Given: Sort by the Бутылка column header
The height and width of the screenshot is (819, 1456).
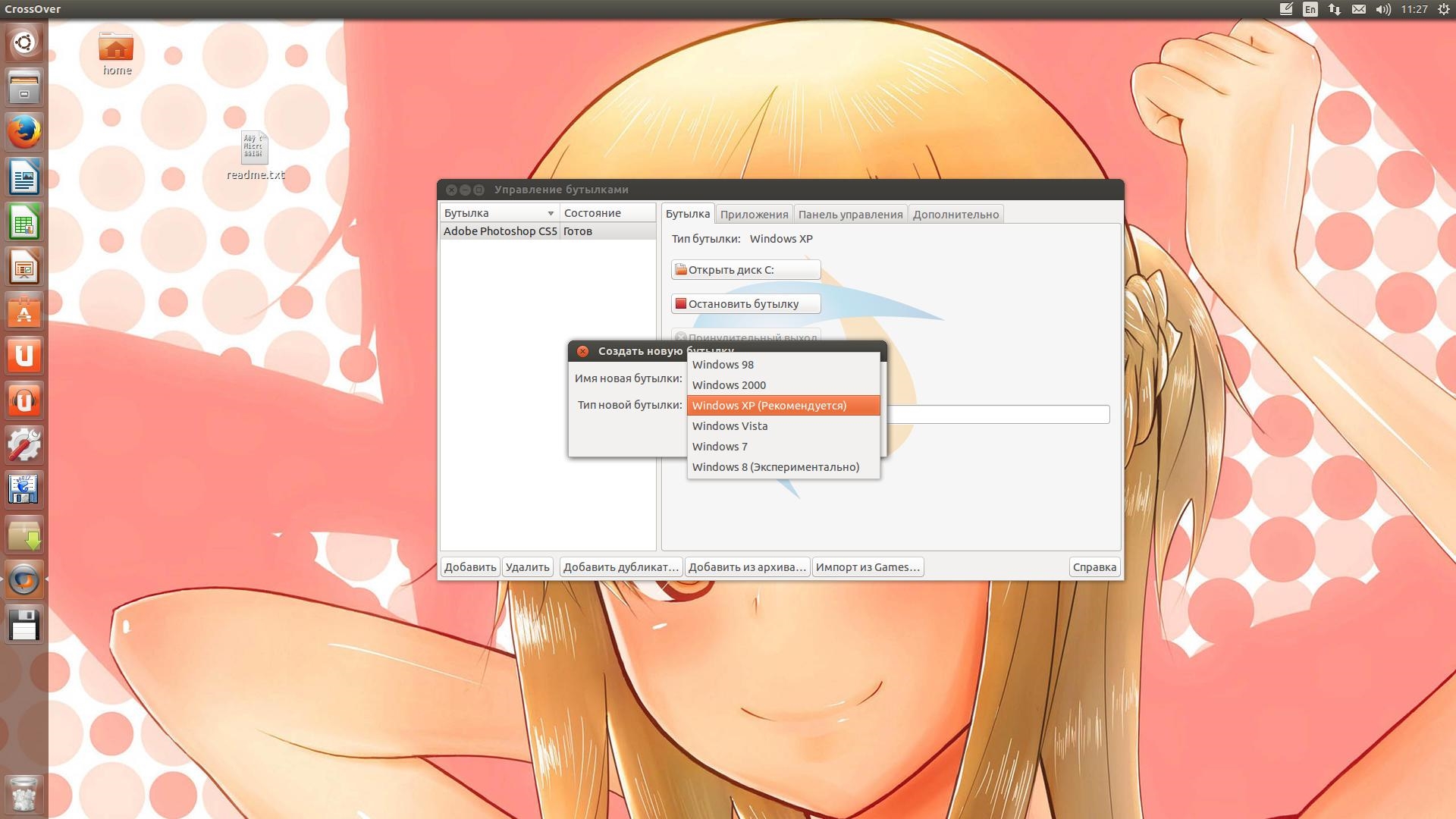Looking at the screenshot, I should point(500,213).
